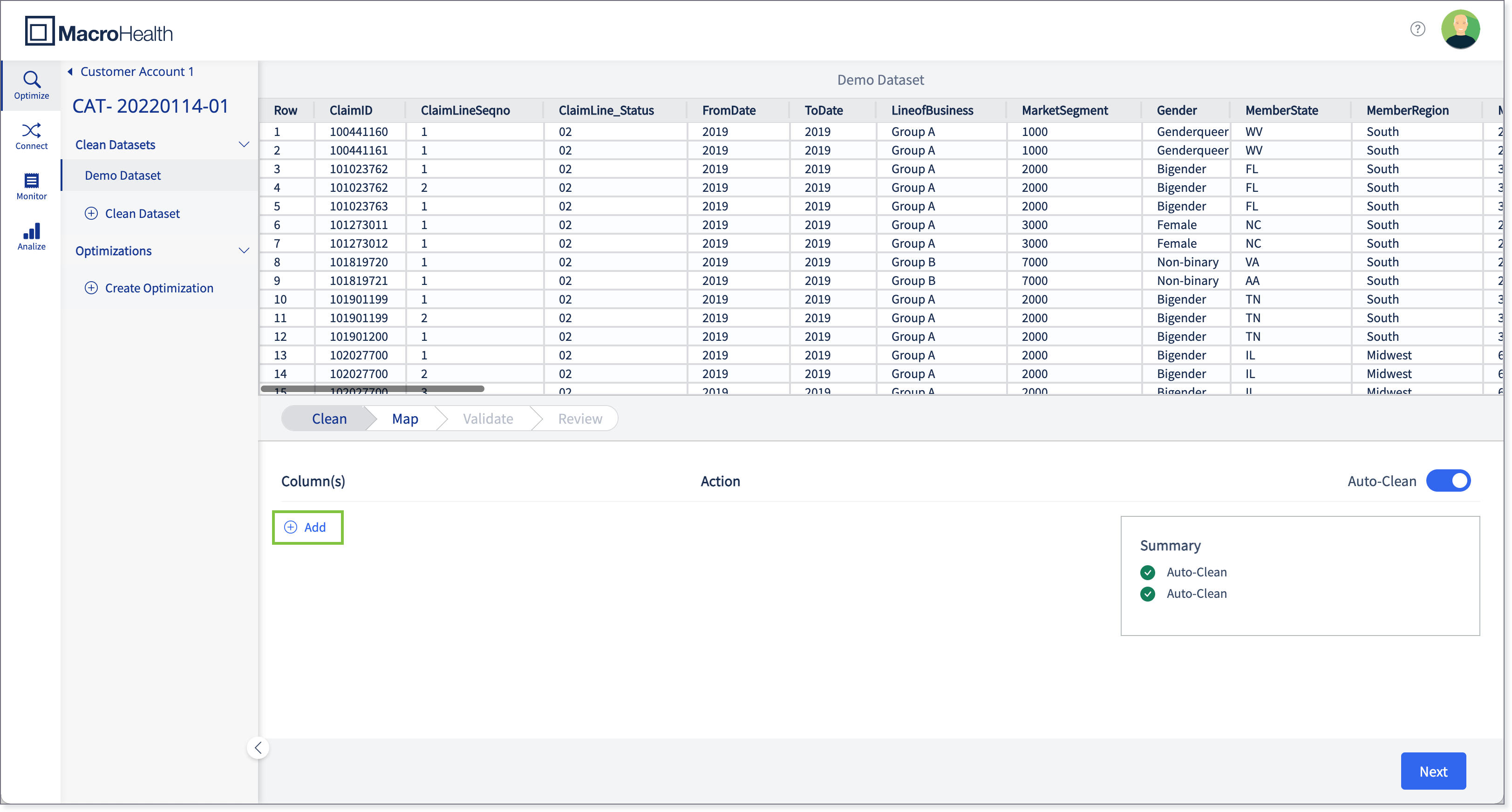Open the Analize sidebar section

(31, 237)
